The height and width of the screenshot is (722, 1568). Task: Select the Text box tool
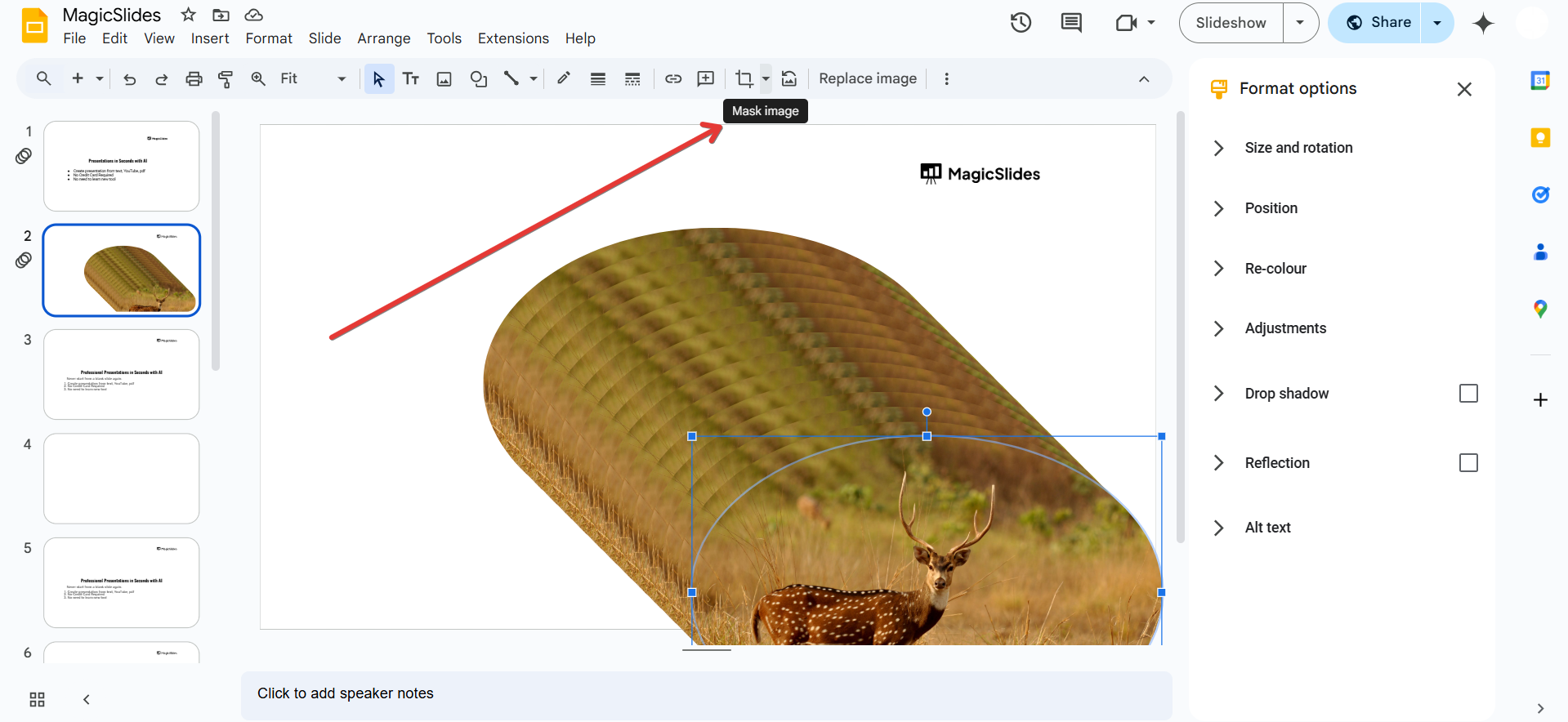(x=411, y=79)
